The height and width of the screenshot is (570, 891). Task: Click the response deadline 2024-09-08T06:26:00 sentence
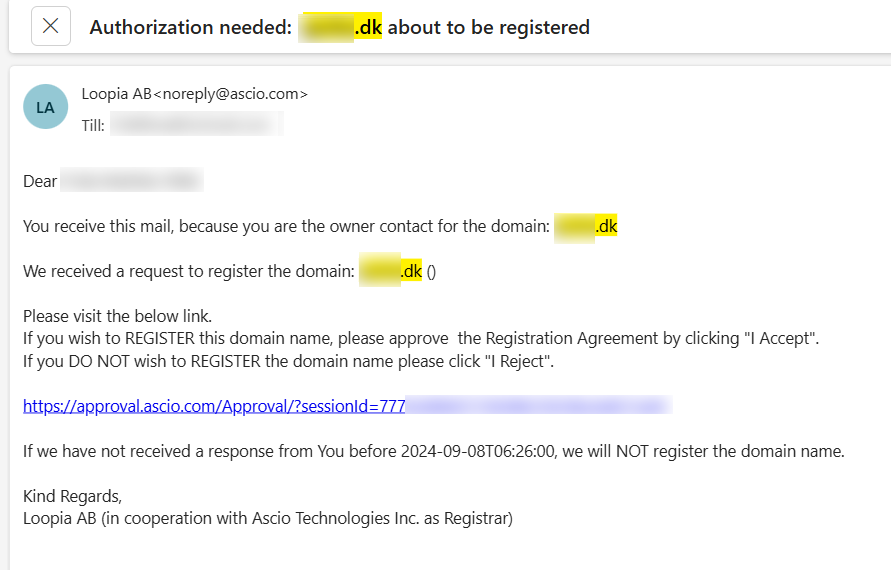433,451
